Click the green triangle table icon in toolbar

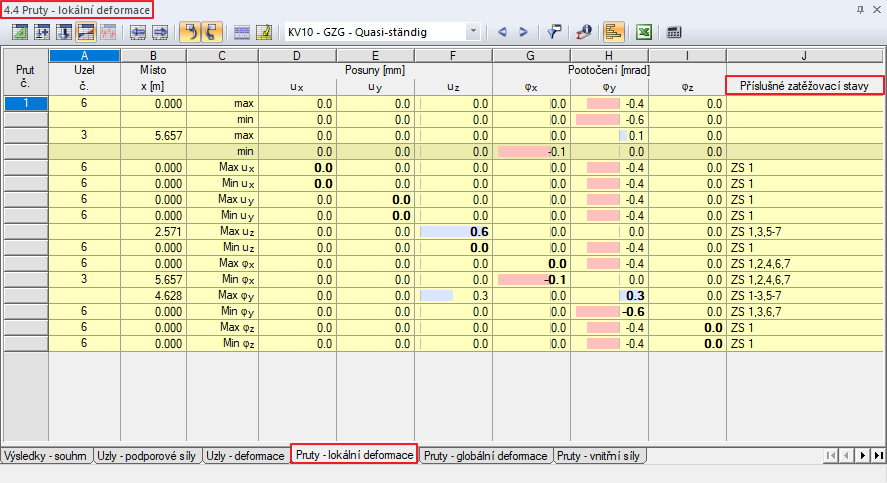[x=20, y=32]
